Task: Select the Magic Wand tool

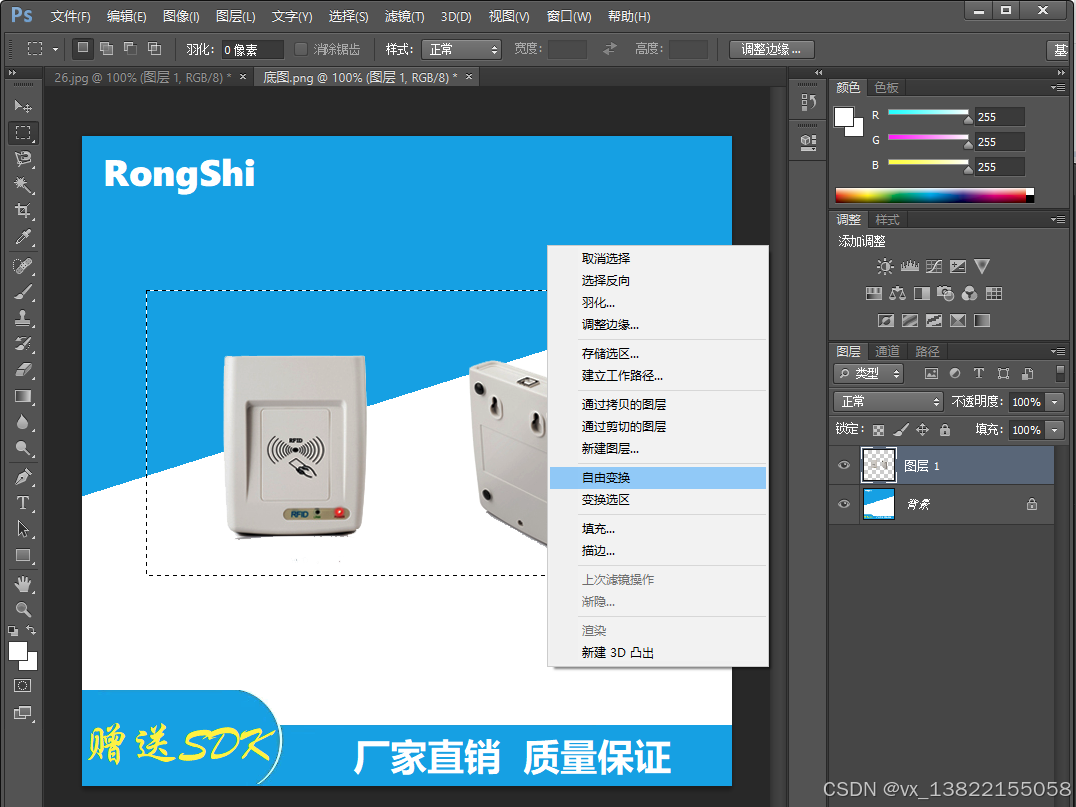Action: point(23,185)
